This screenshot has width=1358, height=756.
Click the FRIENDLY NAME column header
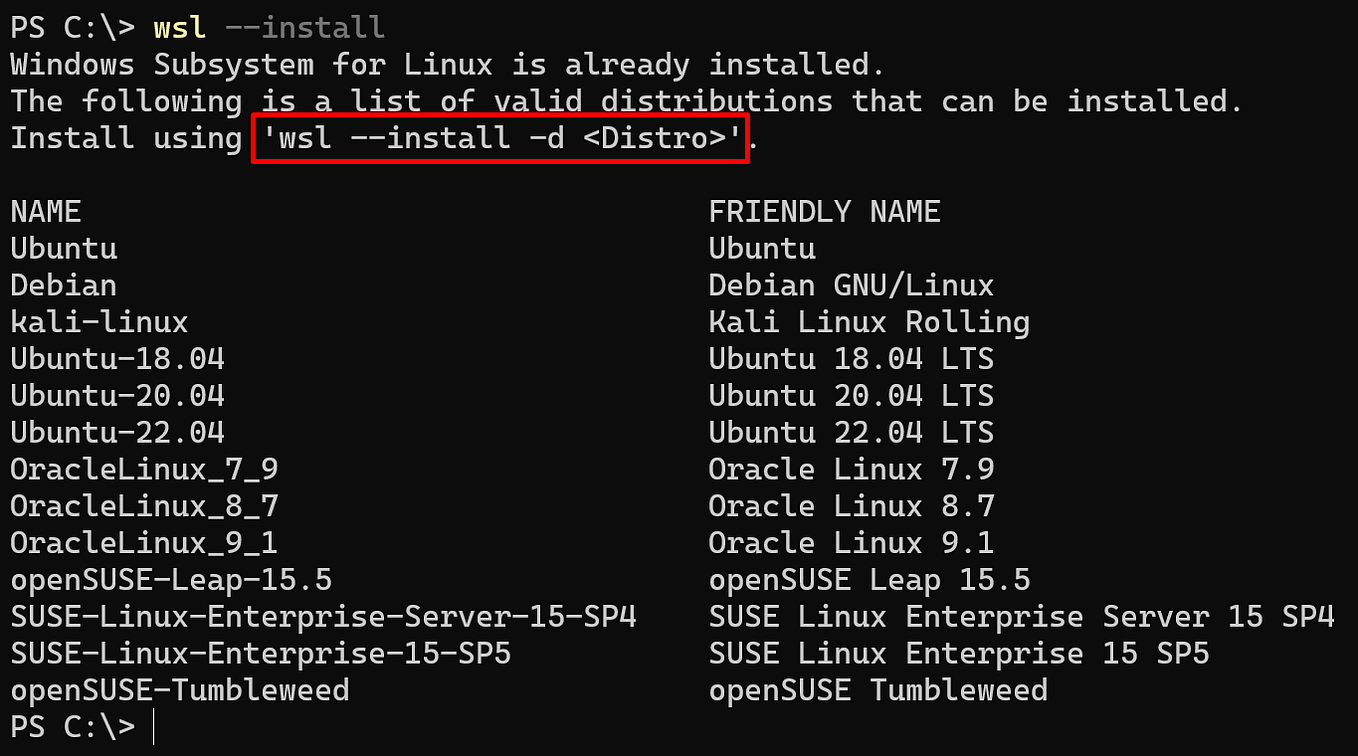click(824, 211)
